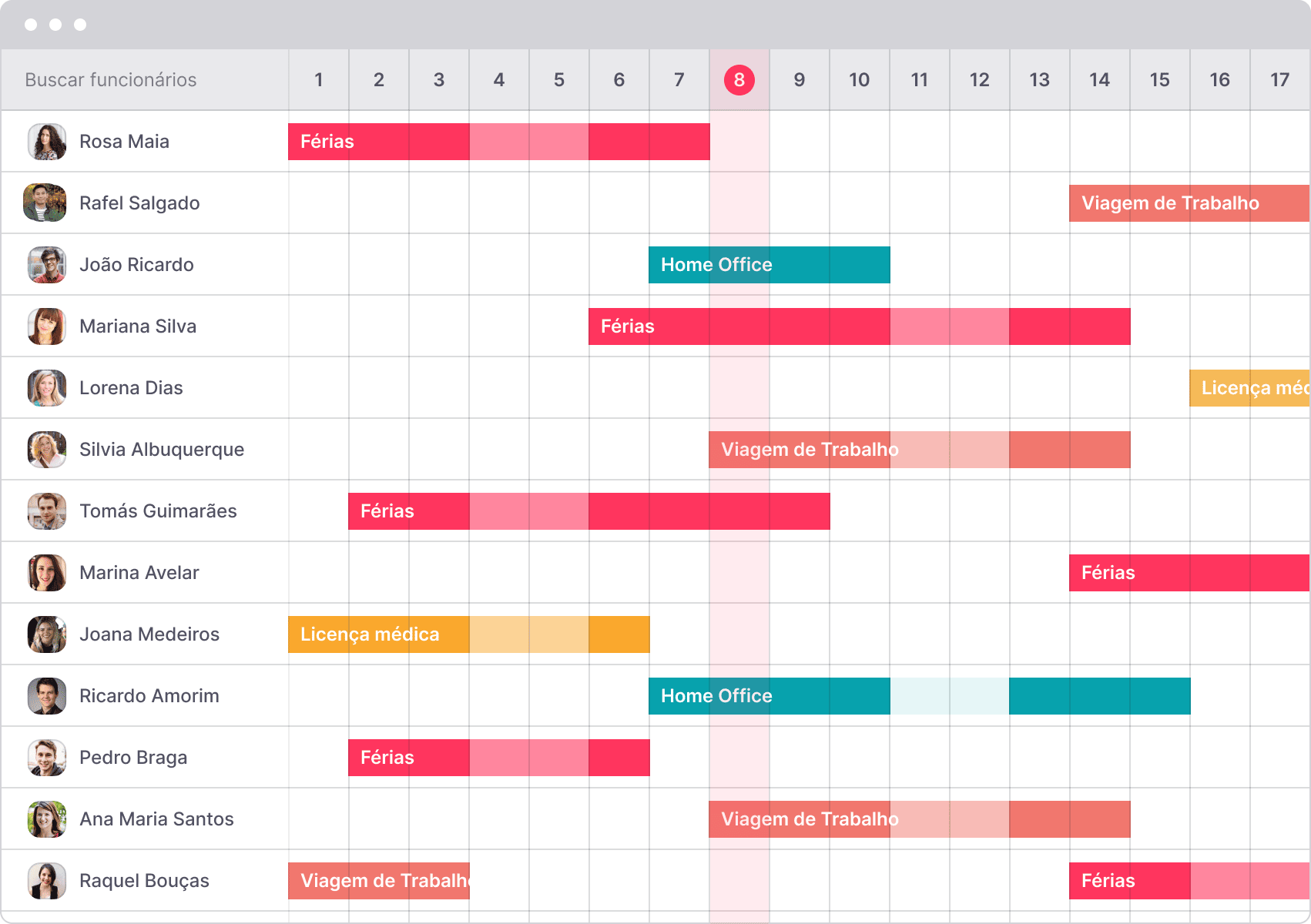Viewport: 1311px width, 924px height.
Task: Open Tomás Guimarães's profile photo
Action: coord(47,511)
